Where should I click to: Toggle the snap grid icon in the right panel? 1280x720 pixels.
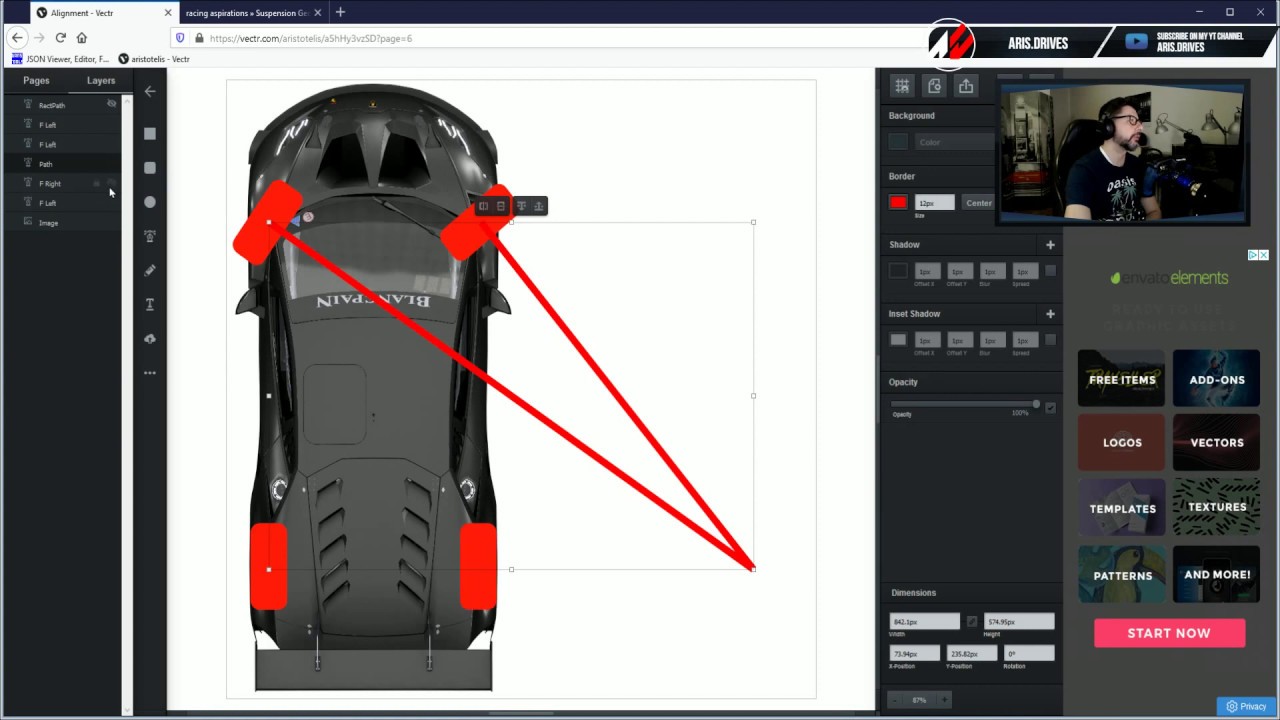[902, 86]
